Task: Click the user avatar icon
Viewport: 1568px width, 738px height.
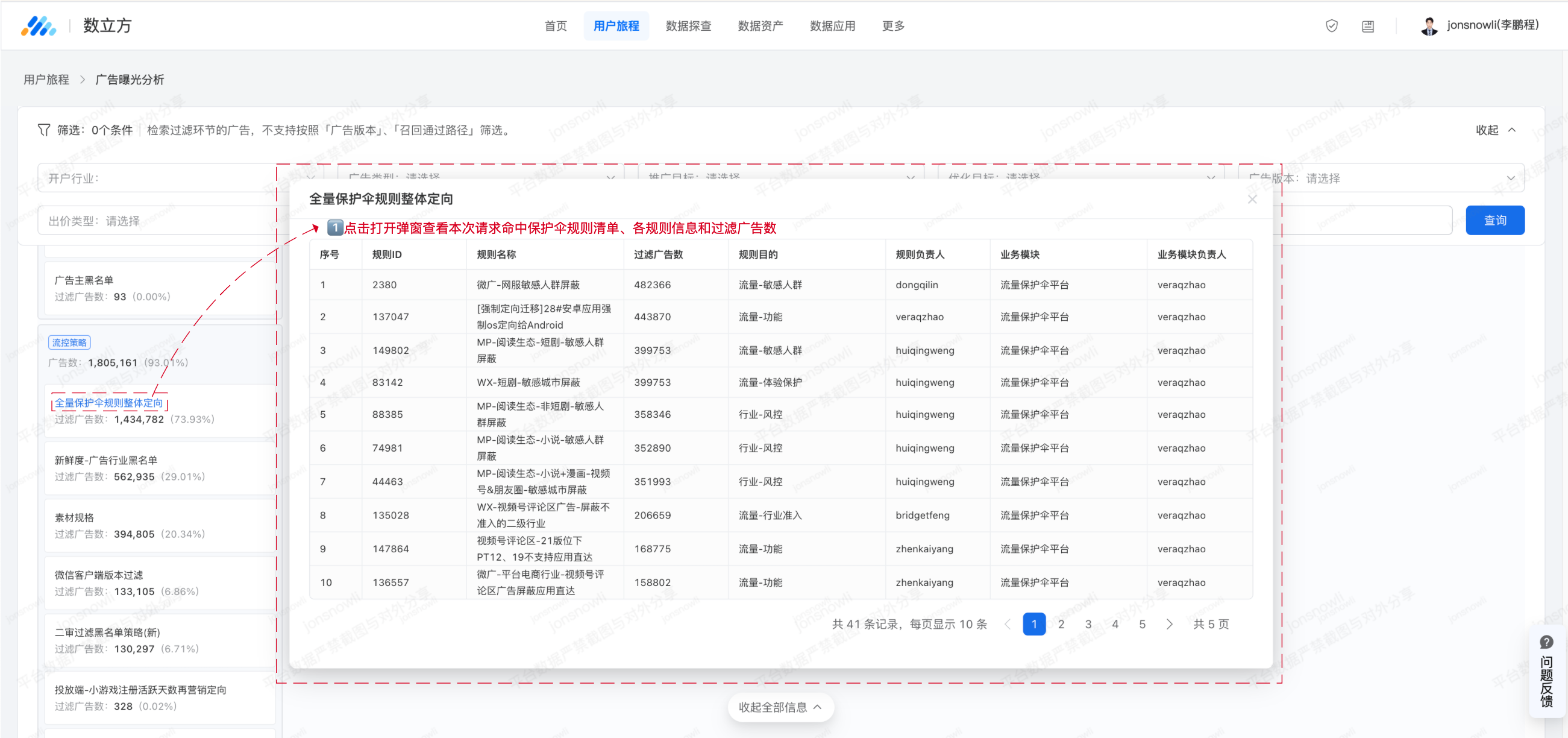Action: 1429,25
